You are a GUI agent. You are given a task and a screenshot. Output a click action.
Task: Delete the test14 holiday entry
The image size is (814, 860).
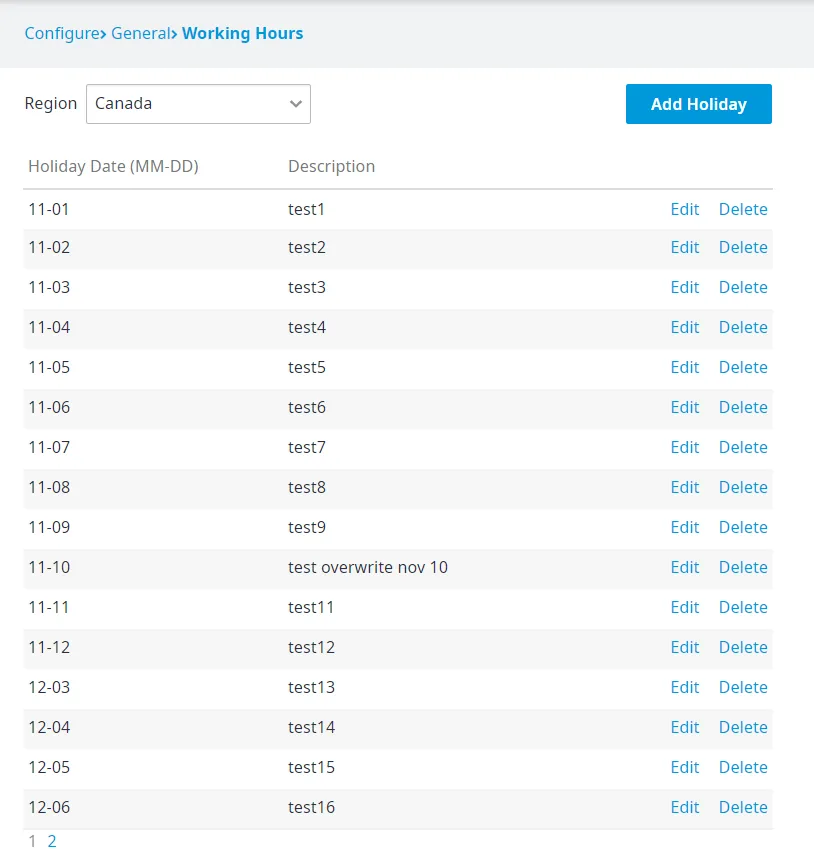point(743,728)
